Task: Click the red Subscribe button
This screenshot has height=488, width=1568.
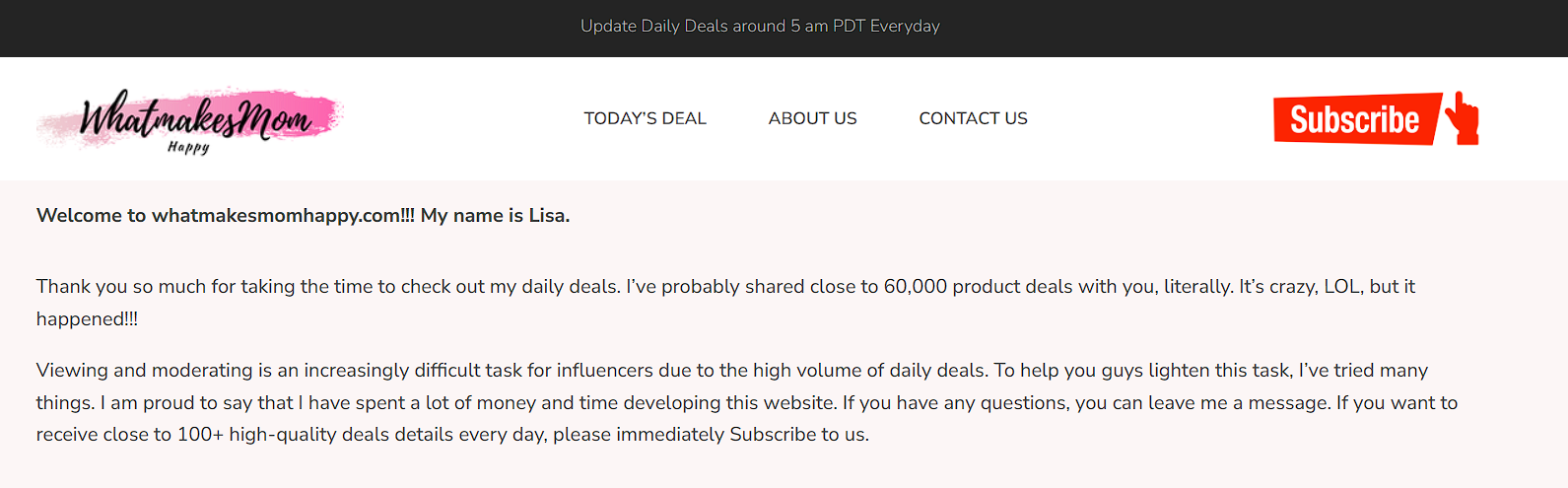Action: (1356, 119)
